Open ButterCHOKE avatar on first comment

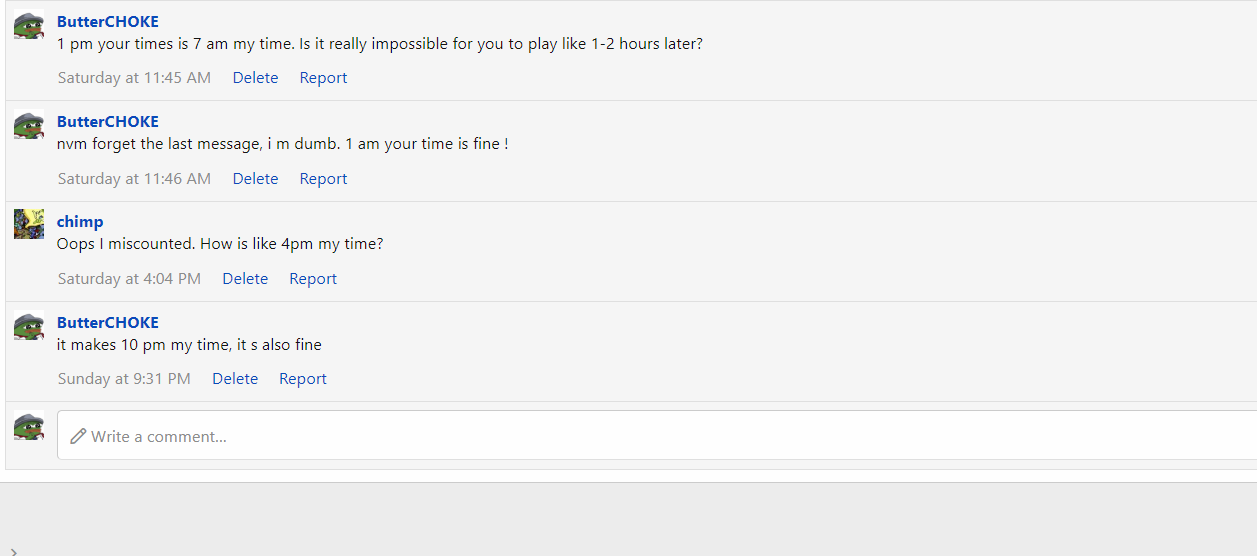(29, 25)
